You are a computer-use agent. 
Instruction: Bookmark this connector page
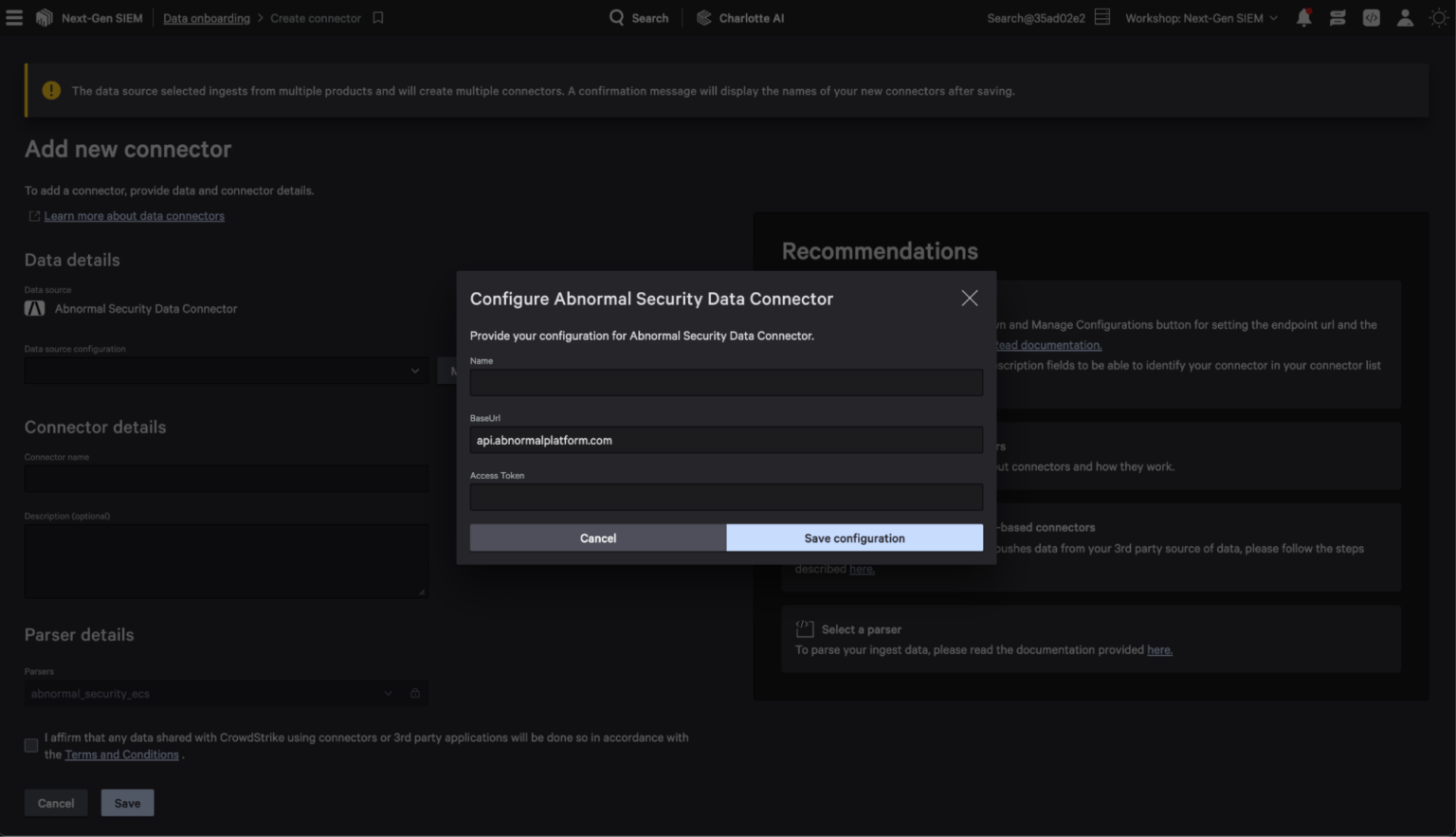coord(377,17)
